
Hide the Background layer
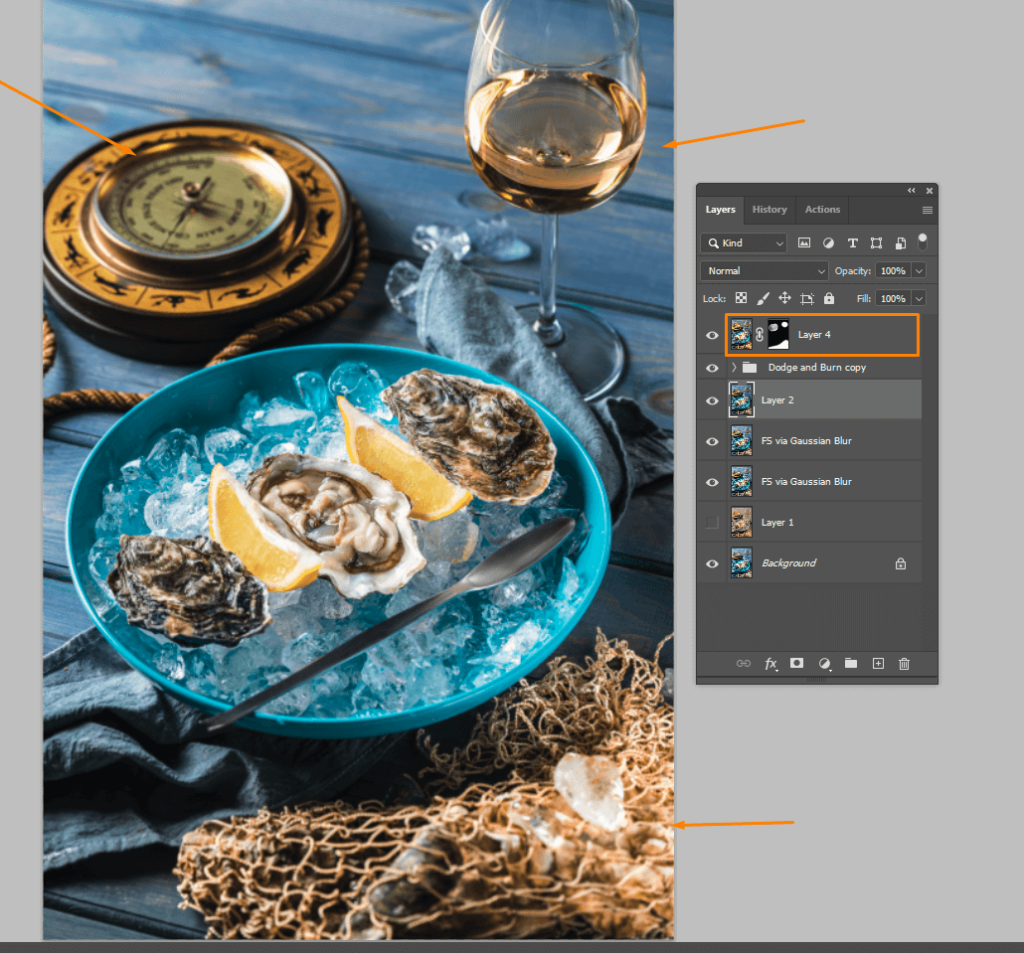tap(711, 563)
